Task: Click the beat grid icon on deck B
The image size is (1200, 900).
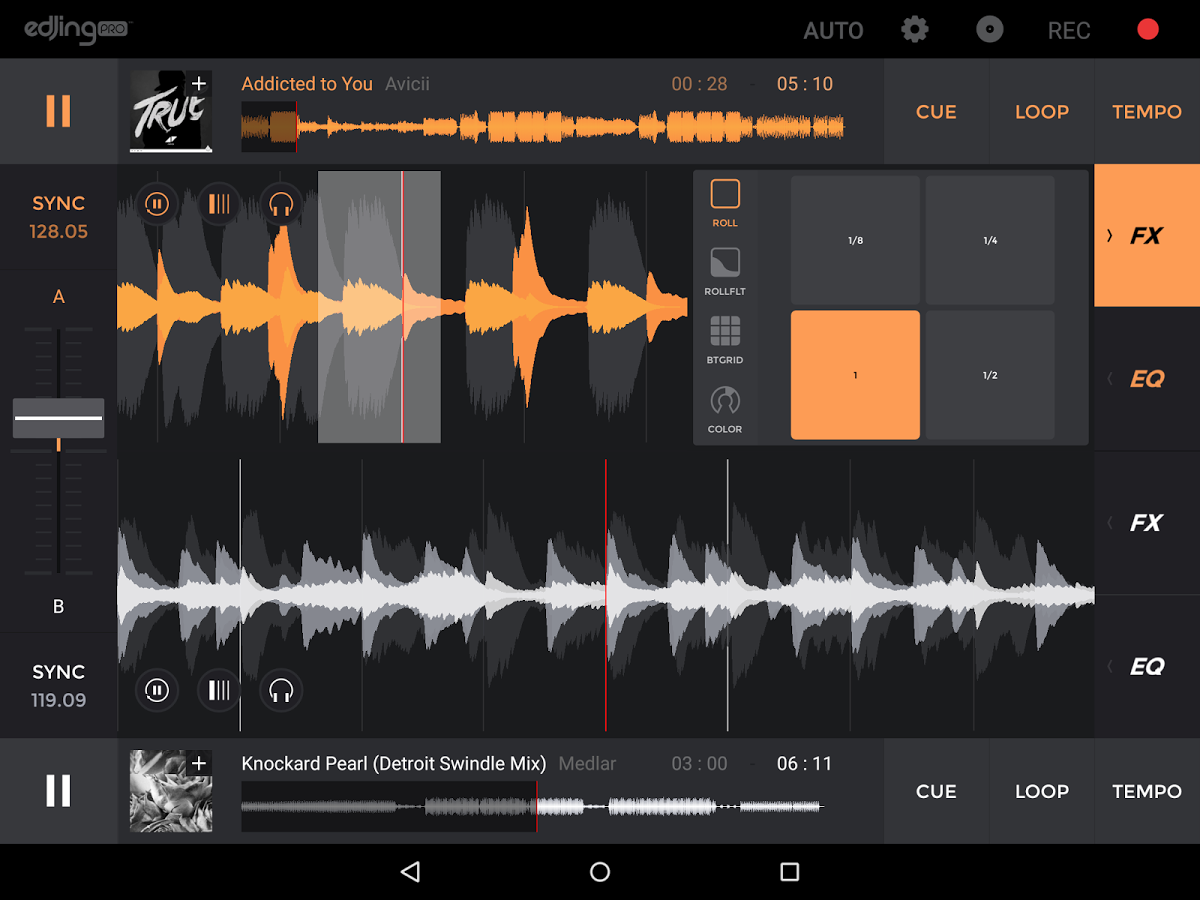Action: [219, 690]
